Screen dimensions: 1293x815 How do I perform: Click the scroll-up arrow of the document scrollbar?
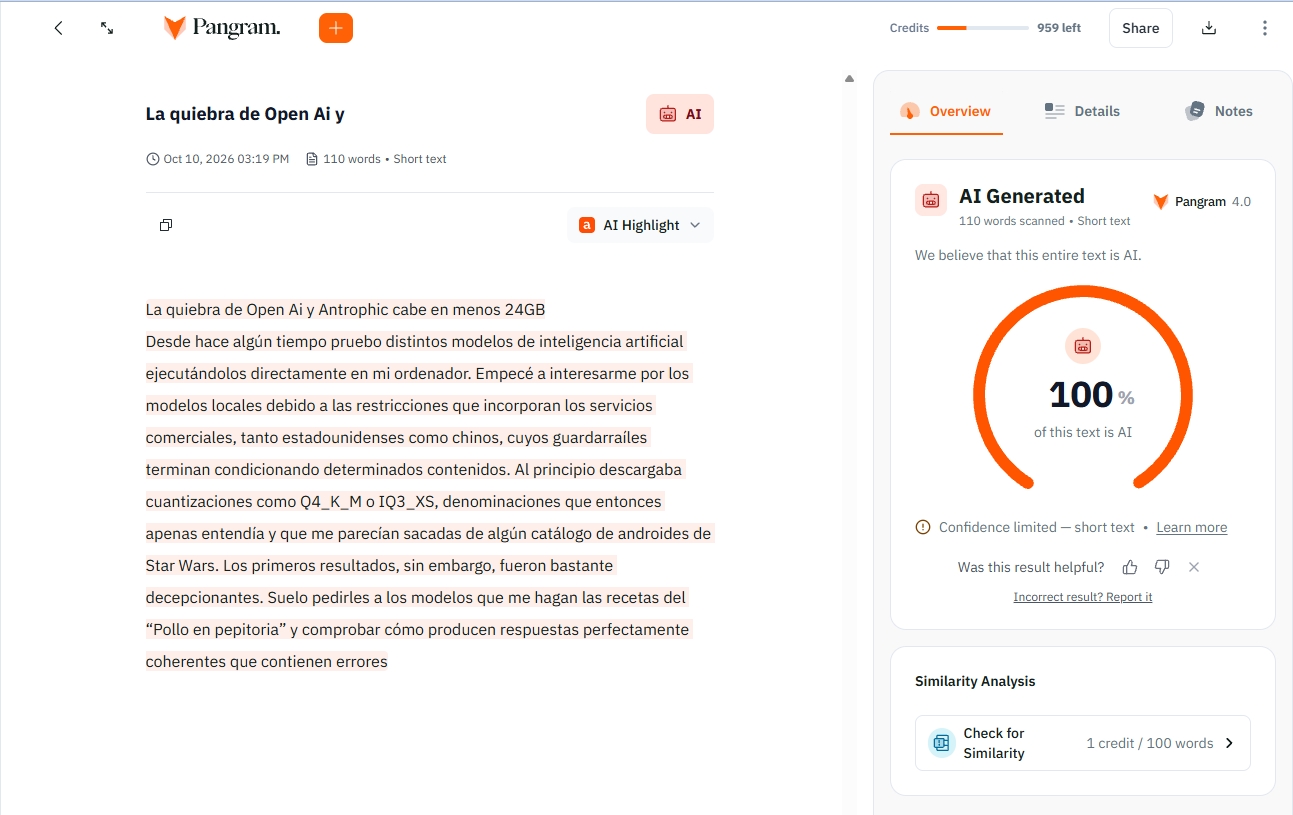point(850,78)
